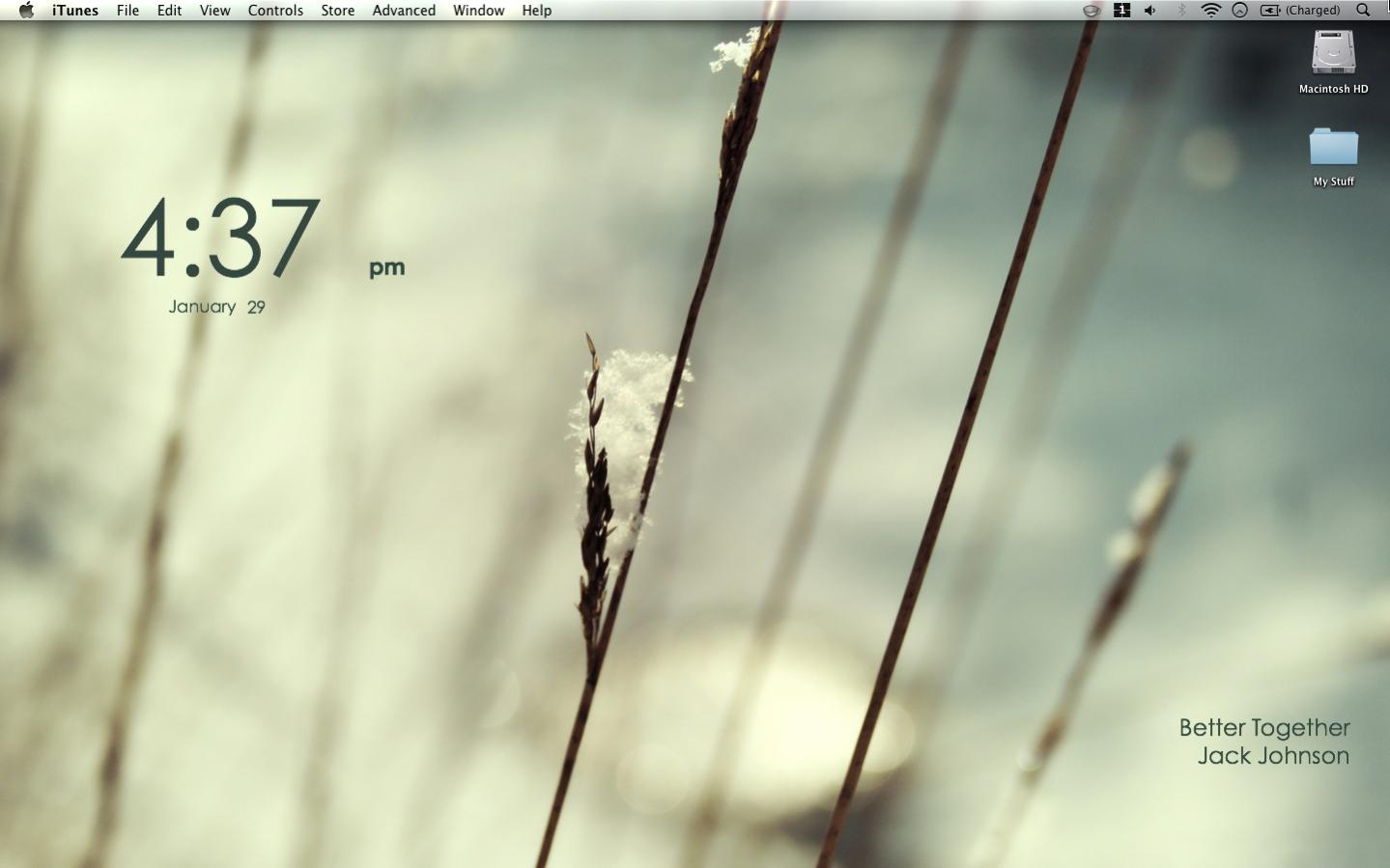The image size is (1390, 868).
Task: Select the My Stuff folder icon
Action: coord(1333,147)
